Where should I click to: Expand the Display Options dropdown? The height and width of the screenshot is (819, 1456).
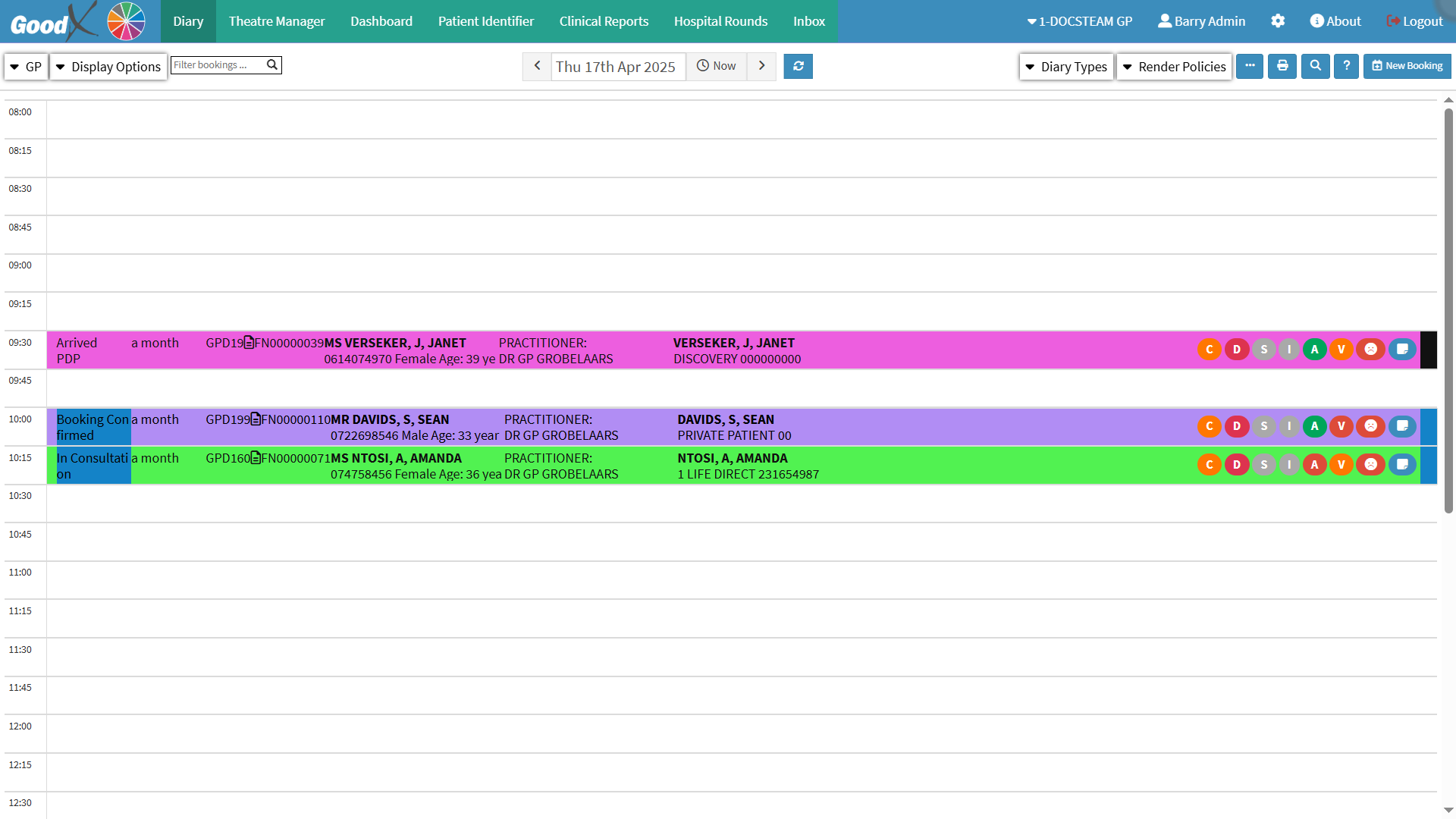(108, 67)
